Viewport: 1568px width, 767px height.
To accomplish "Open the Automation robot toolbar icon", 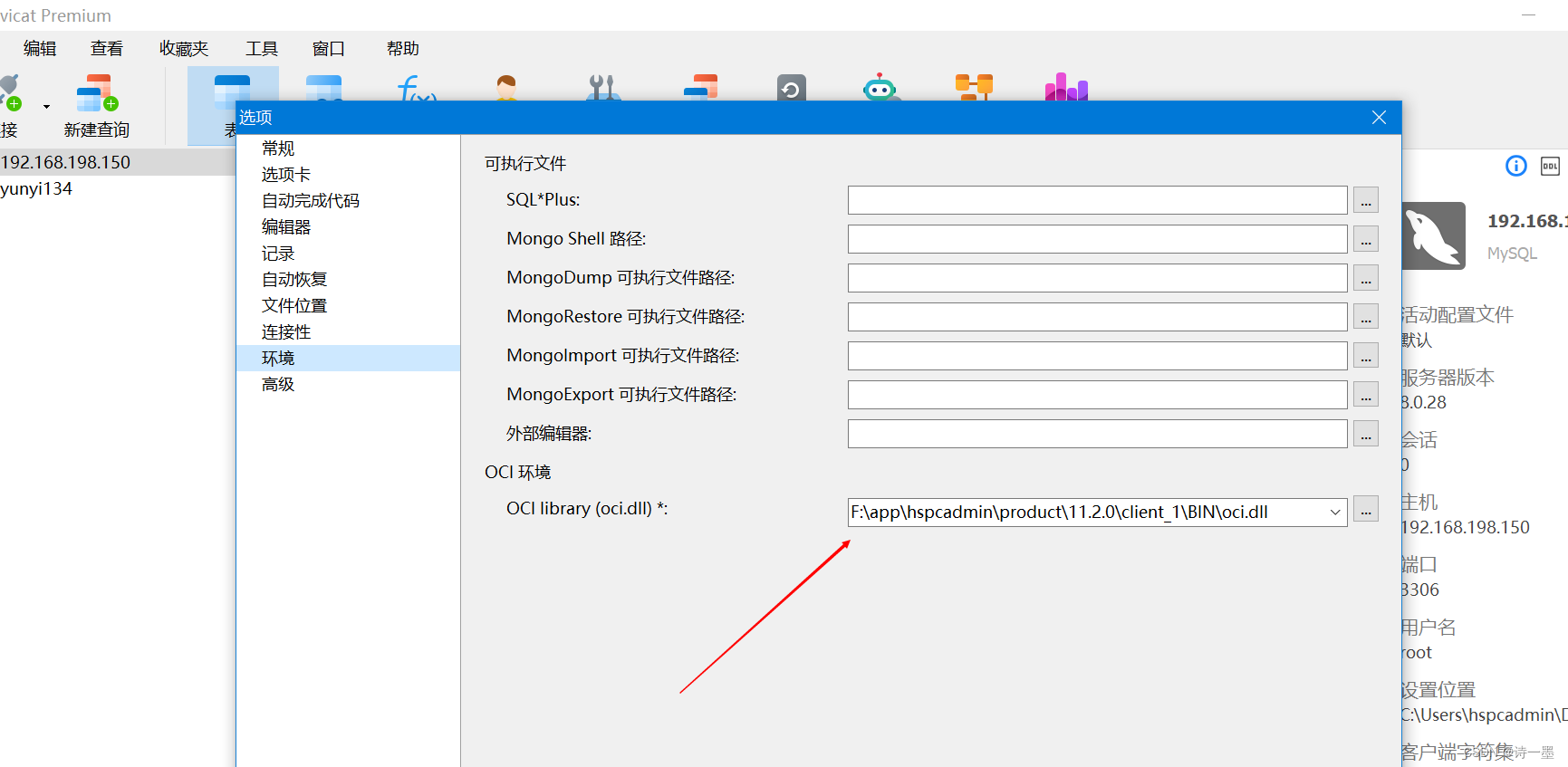I will click(880, 88).
